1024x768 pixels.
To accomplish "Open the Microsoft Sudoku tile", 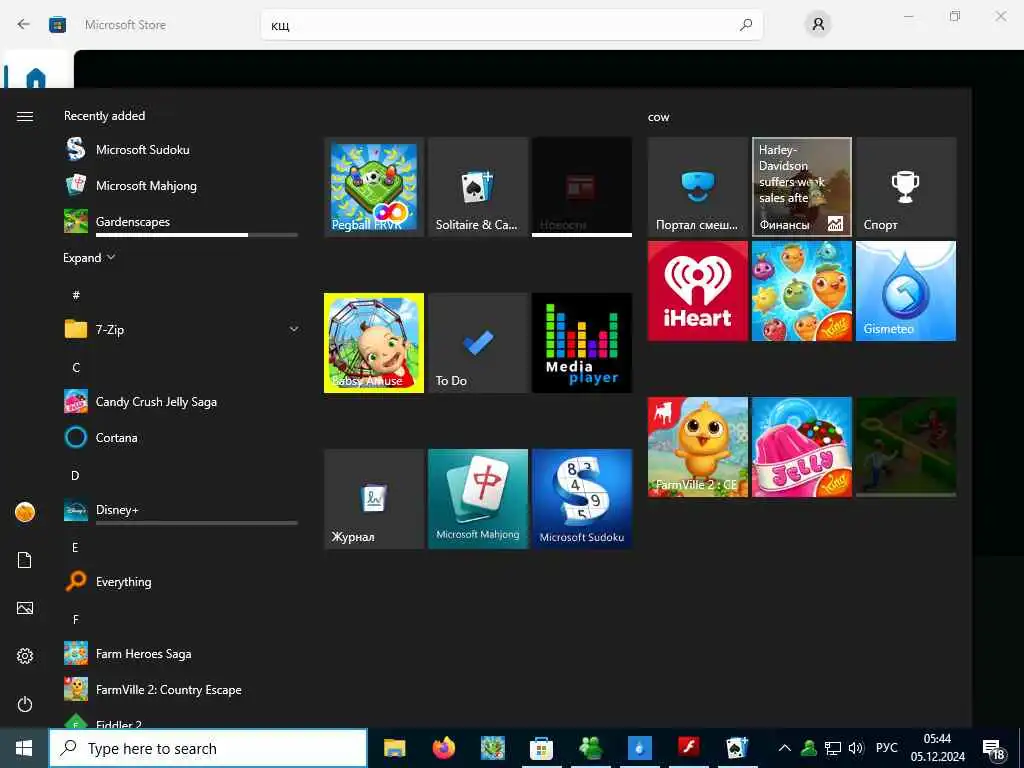I will tap(581, 499).
